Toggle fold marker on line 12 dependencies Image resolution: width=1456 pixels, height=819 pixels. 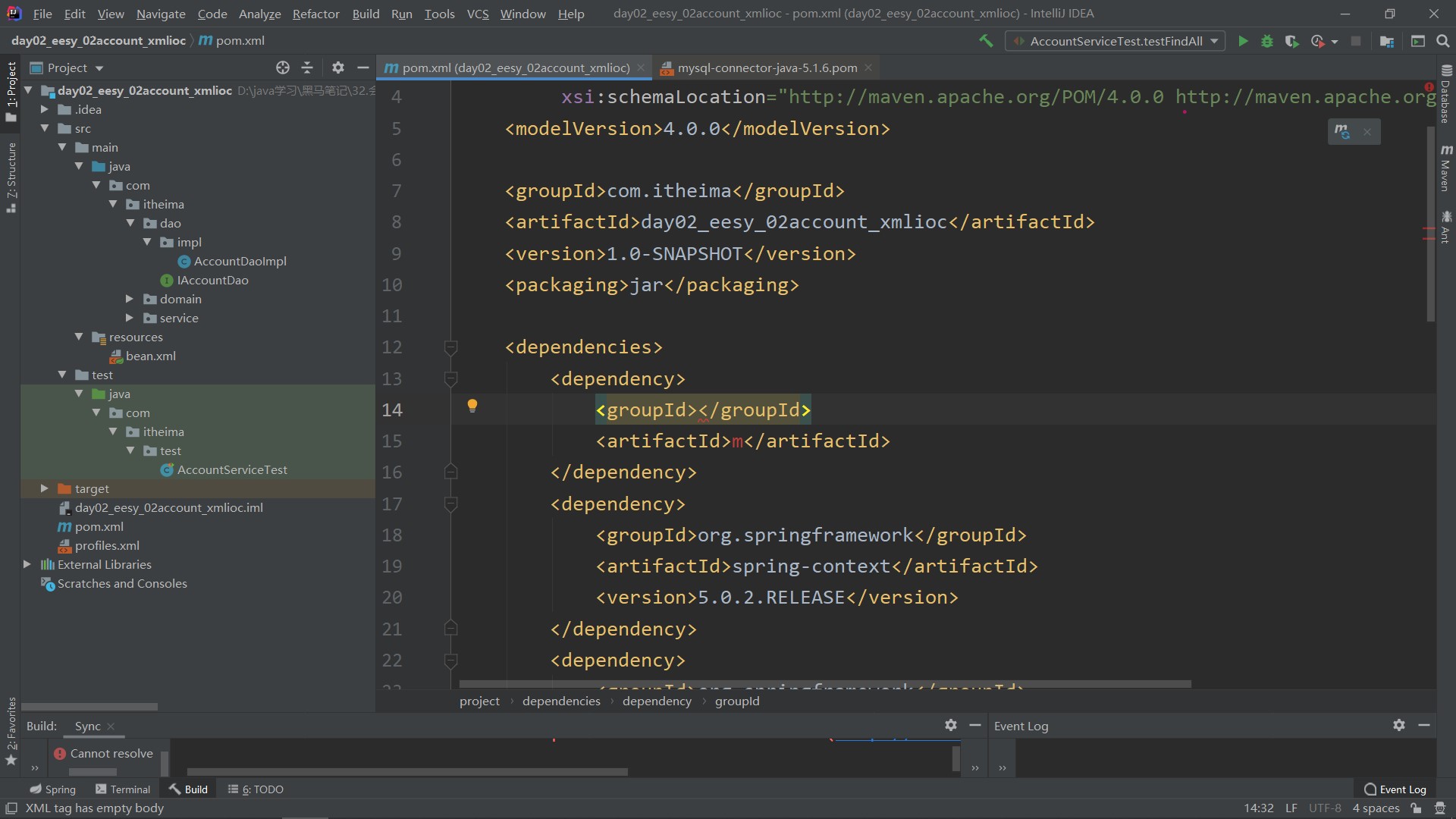pyautogui.click(x=450, y=347)
